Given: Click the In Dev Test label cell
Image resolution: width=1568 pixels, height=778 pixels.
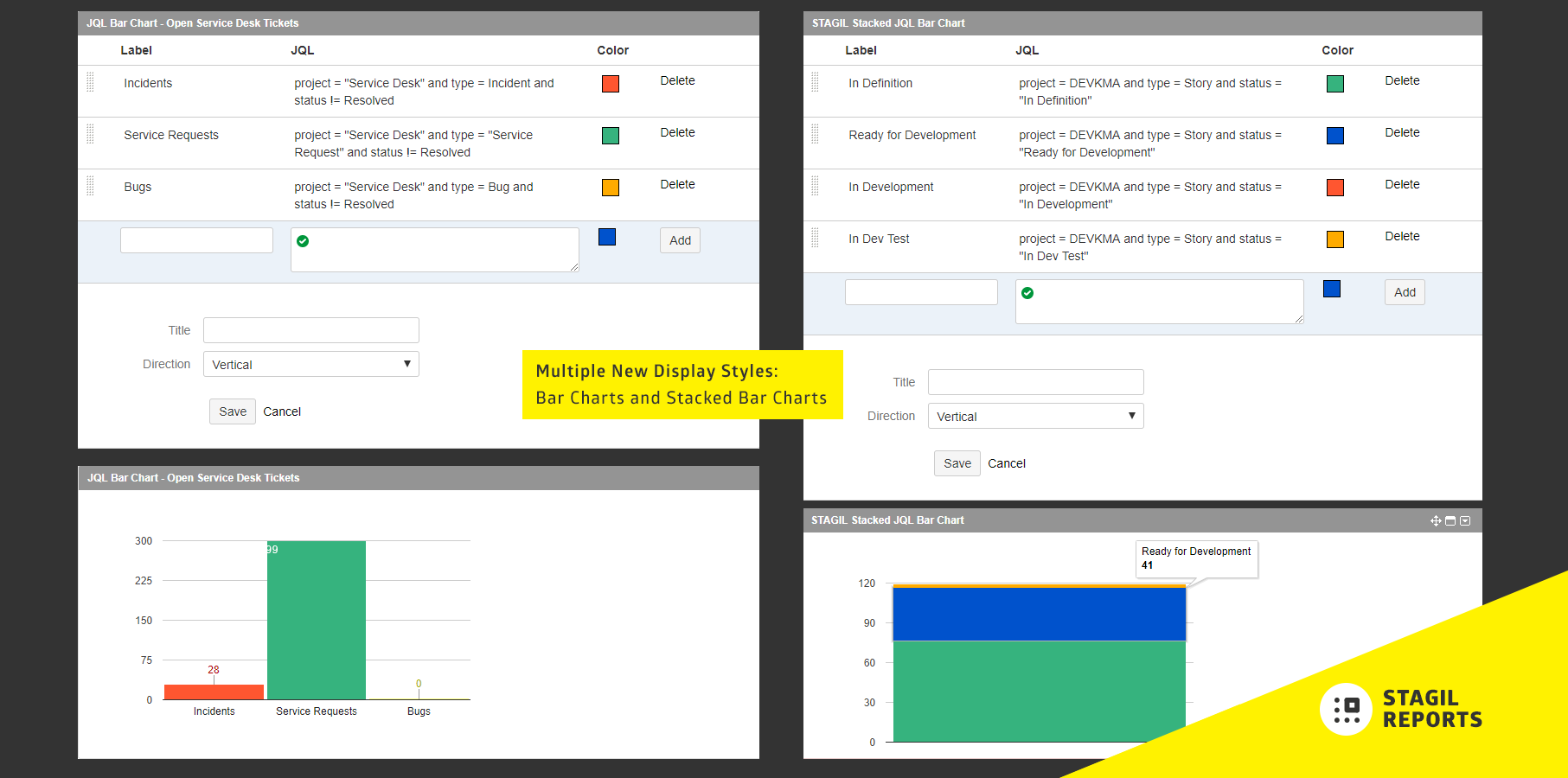Looking at the screenshot, I should [879, 239].
